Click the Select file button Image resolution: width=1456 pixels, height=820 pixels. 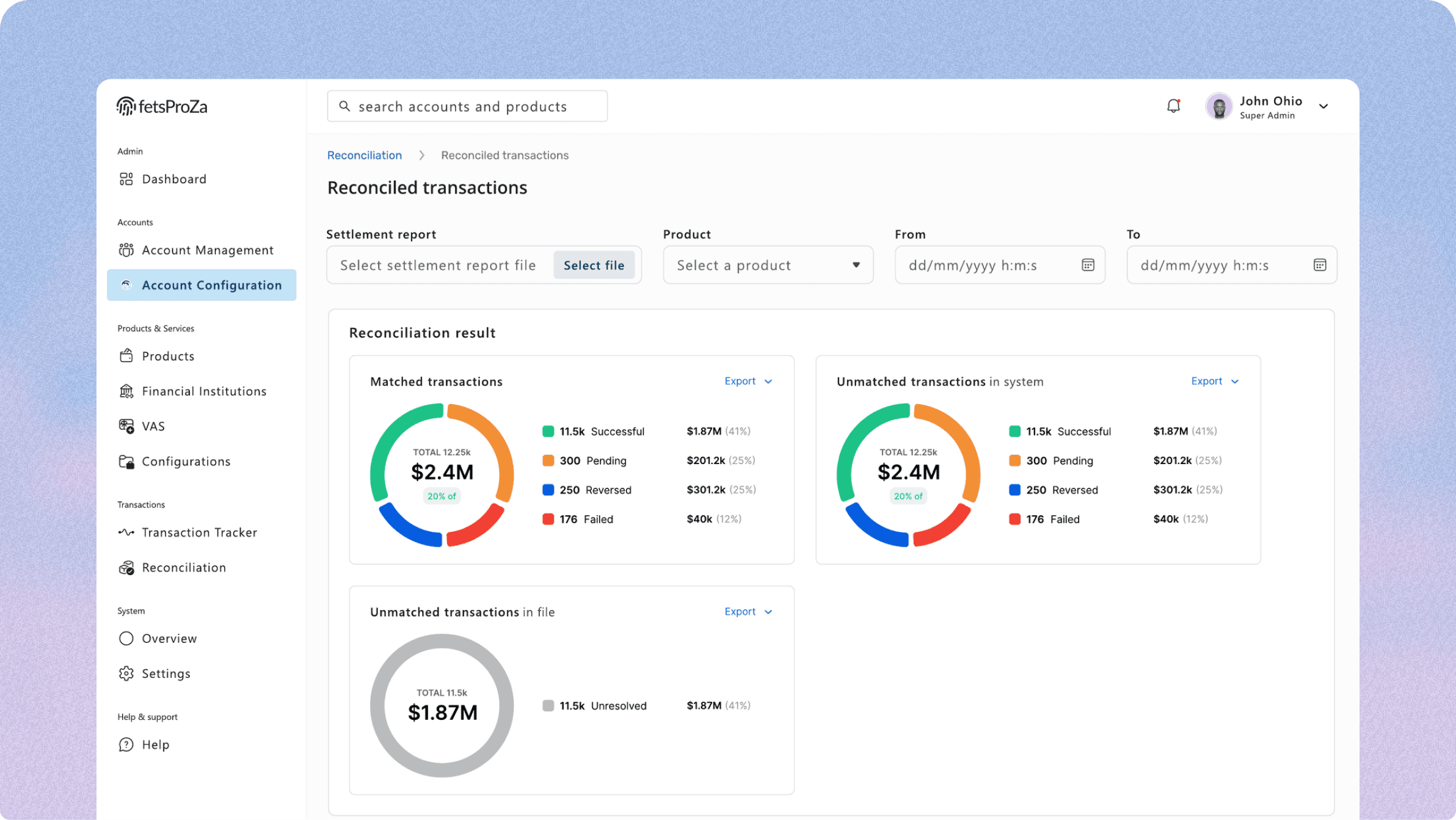pos(594,265)
